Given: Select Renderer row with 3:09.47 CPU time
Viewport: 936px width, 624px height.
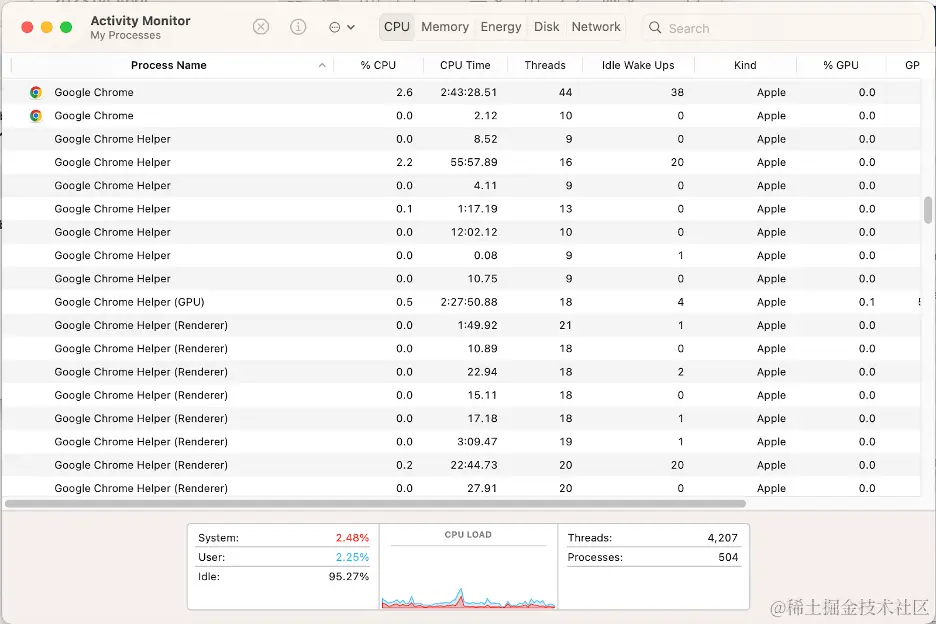Looking at the screenshot, I should (x=461, y=442).
